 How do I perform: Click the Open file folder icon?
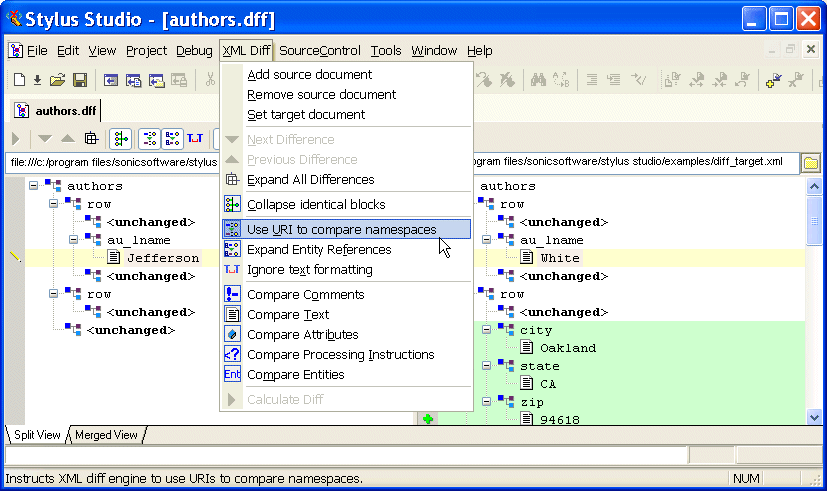click(58, 80)
